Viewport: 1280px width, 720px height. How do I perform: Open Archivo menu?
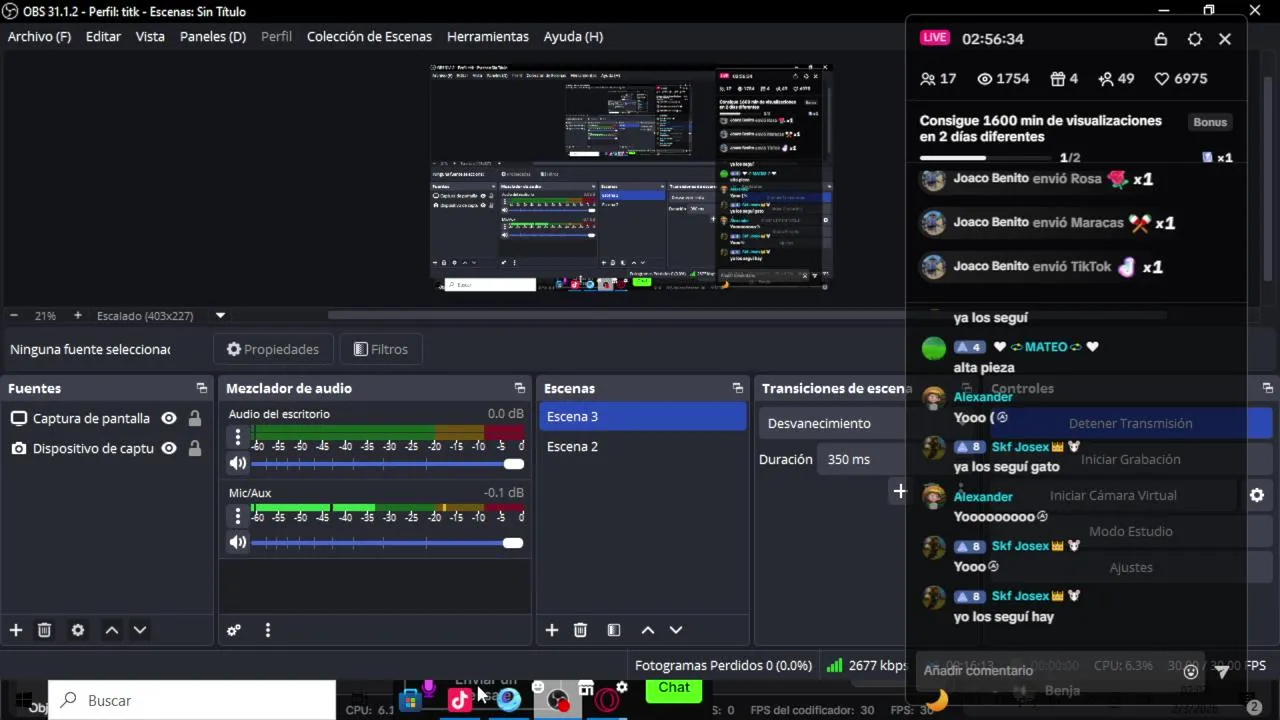tap(39, 36)
